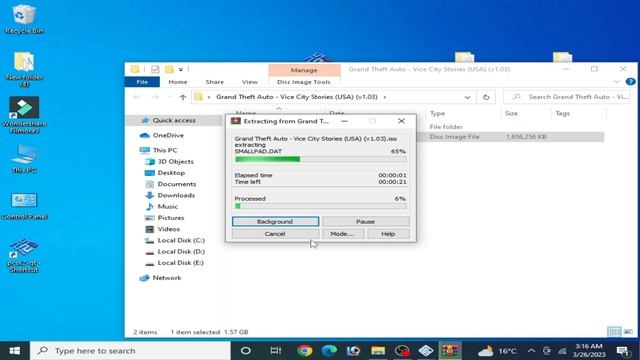The image size is (640, 360).
Task: Open the View ribbon tab
Action: (250, 82)
